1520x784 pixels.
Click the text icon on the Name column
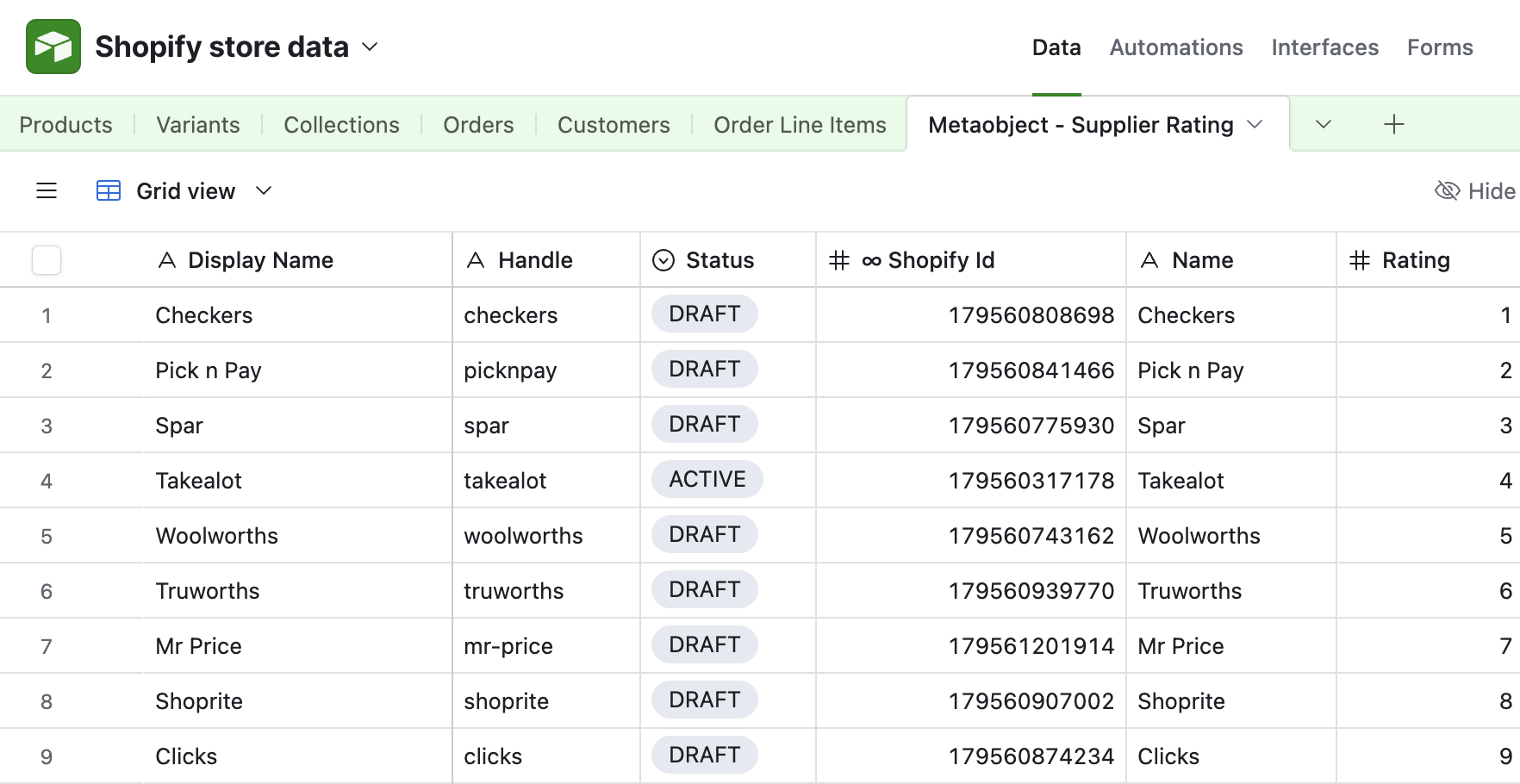pyautogui.click(x=1149, y=259)
